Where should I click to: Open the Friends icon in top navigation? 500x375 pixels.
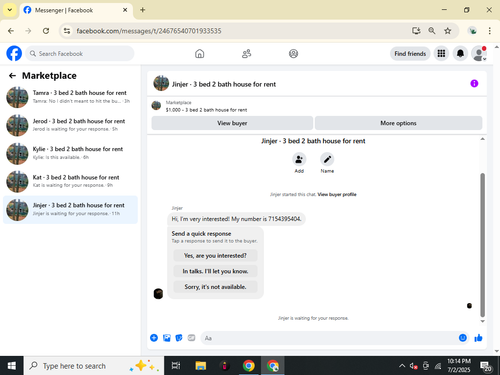pyautogui.click(x=246, y=54)
